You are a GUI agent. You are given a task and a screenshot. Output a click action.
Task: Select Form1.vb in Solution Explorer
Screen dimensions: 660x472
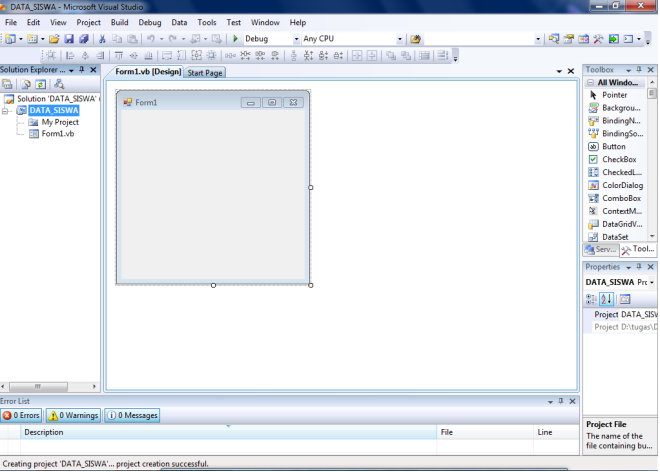point(52,134)
